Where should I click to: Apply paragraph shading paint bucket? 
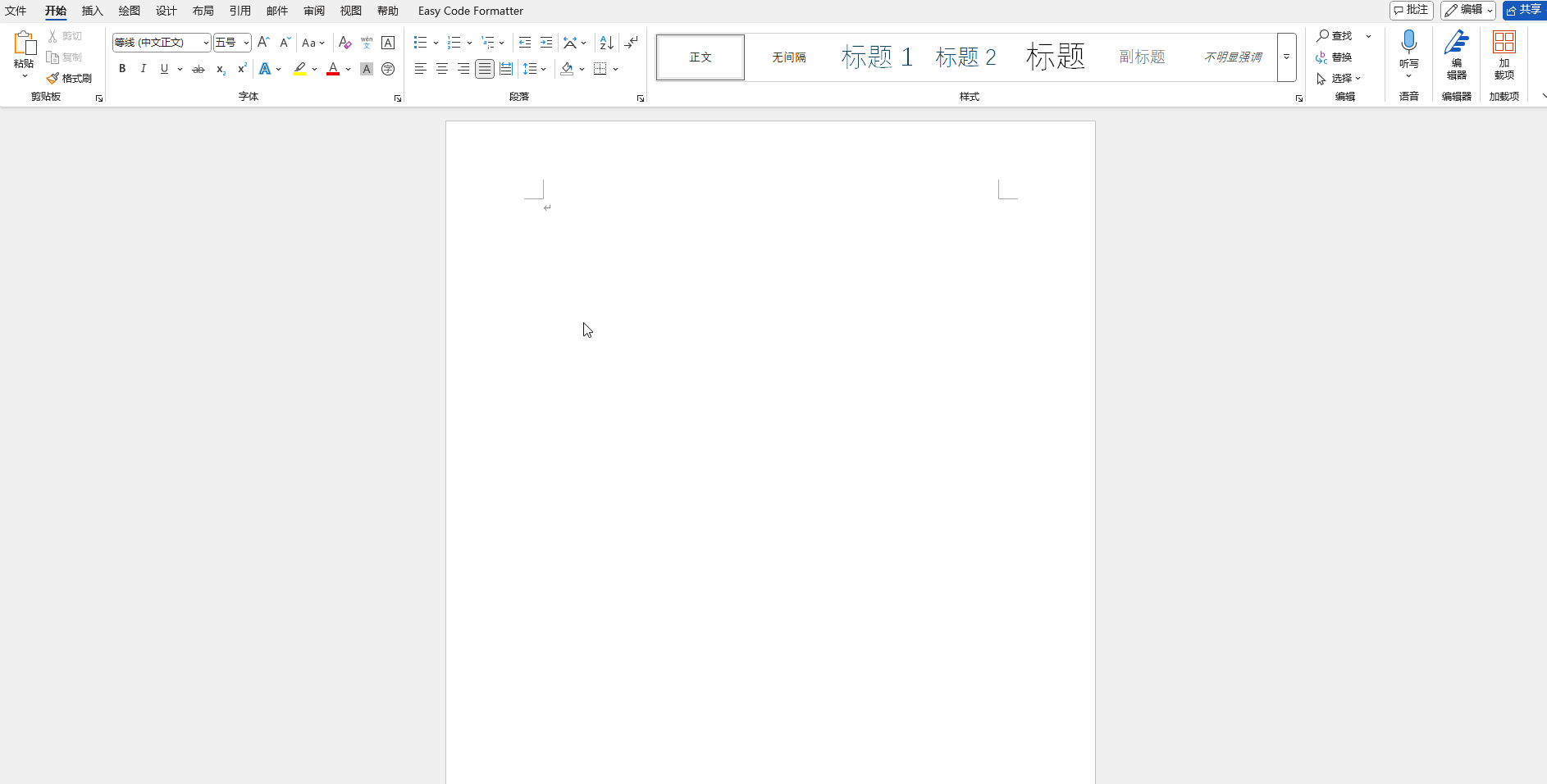click(567, 69)
